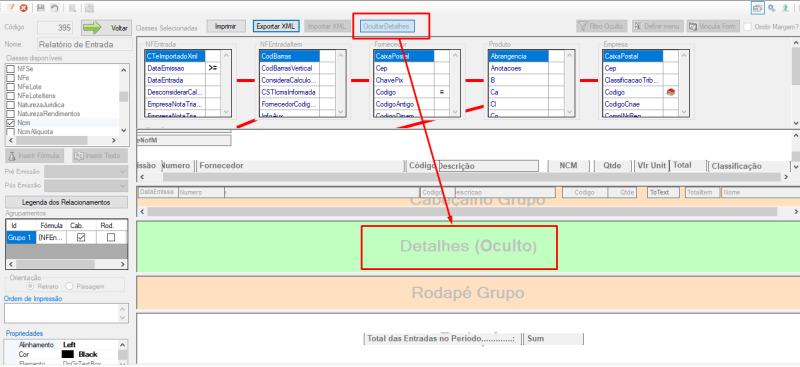Select CodBarras in NFEntradaItem list
This screenshot has width=800, height=367.
pos(290,56)
